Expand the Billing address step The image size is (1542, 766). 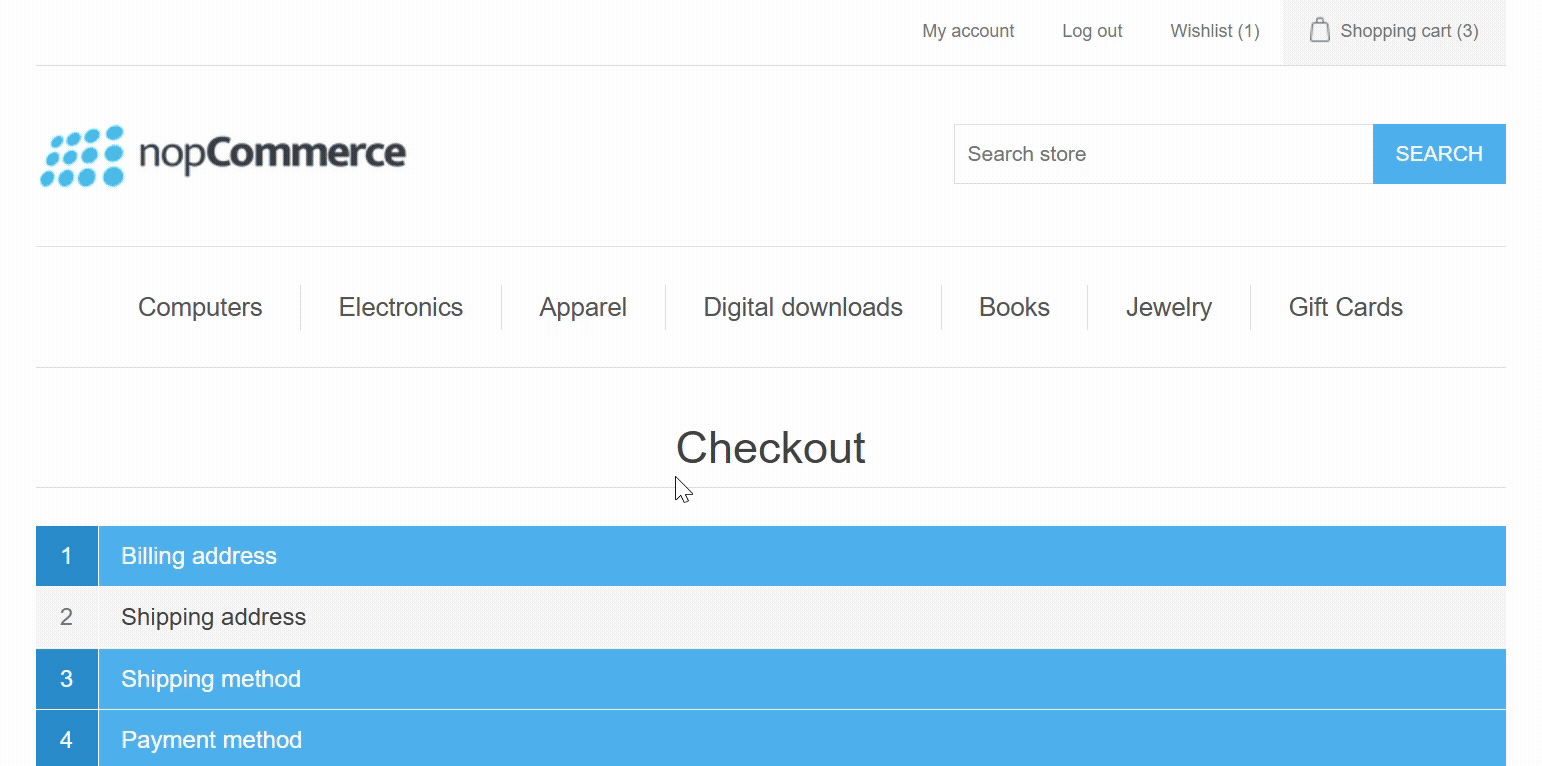point(199,556)
